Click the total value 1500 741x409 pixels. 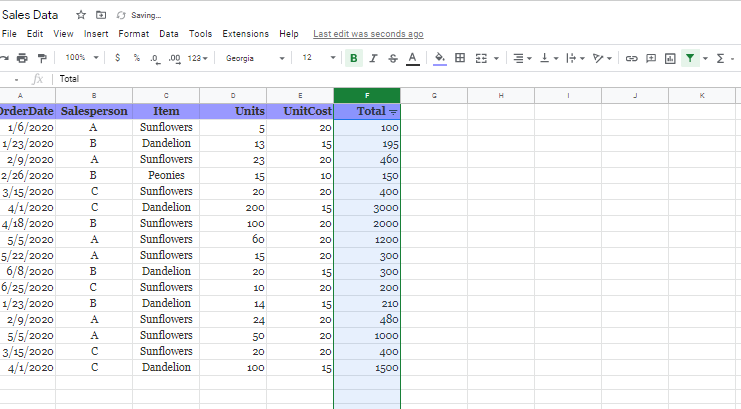(367, 367)
